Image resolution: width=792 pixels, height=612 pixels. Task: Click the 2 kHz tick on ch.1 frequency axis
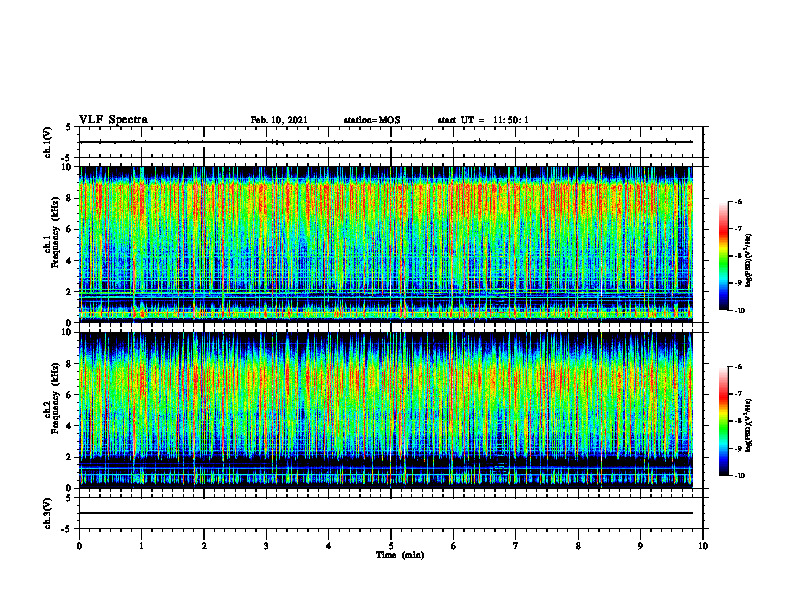click(x=70, y=292)
